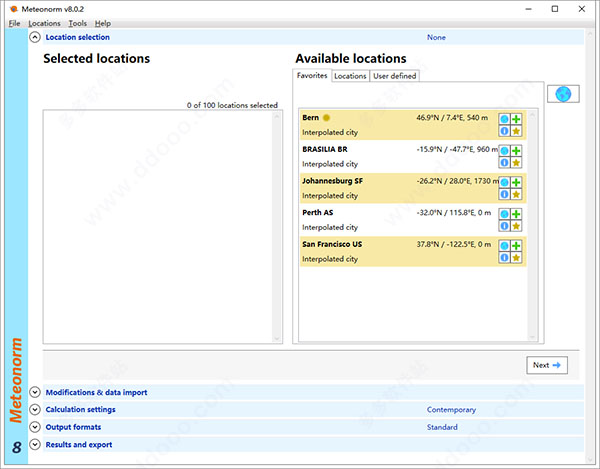The width and height of the screenshot is (600, 469).
Task: Toggle favorite star for San Francisco US
Action: pos(516,258)
